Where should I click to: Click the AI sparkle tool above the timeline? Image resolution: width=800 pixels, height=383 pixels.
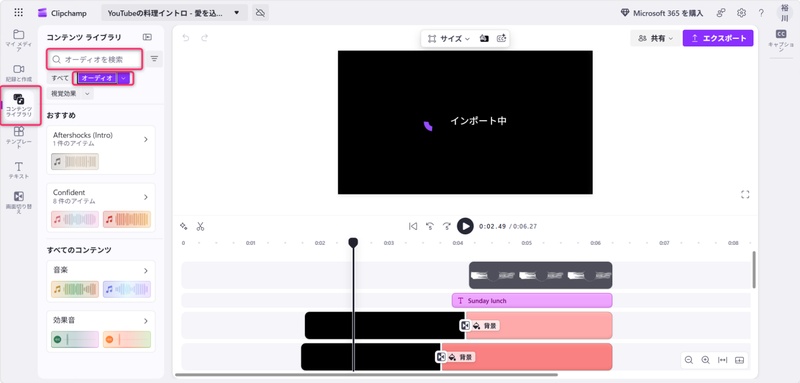[x=184, y=226]
